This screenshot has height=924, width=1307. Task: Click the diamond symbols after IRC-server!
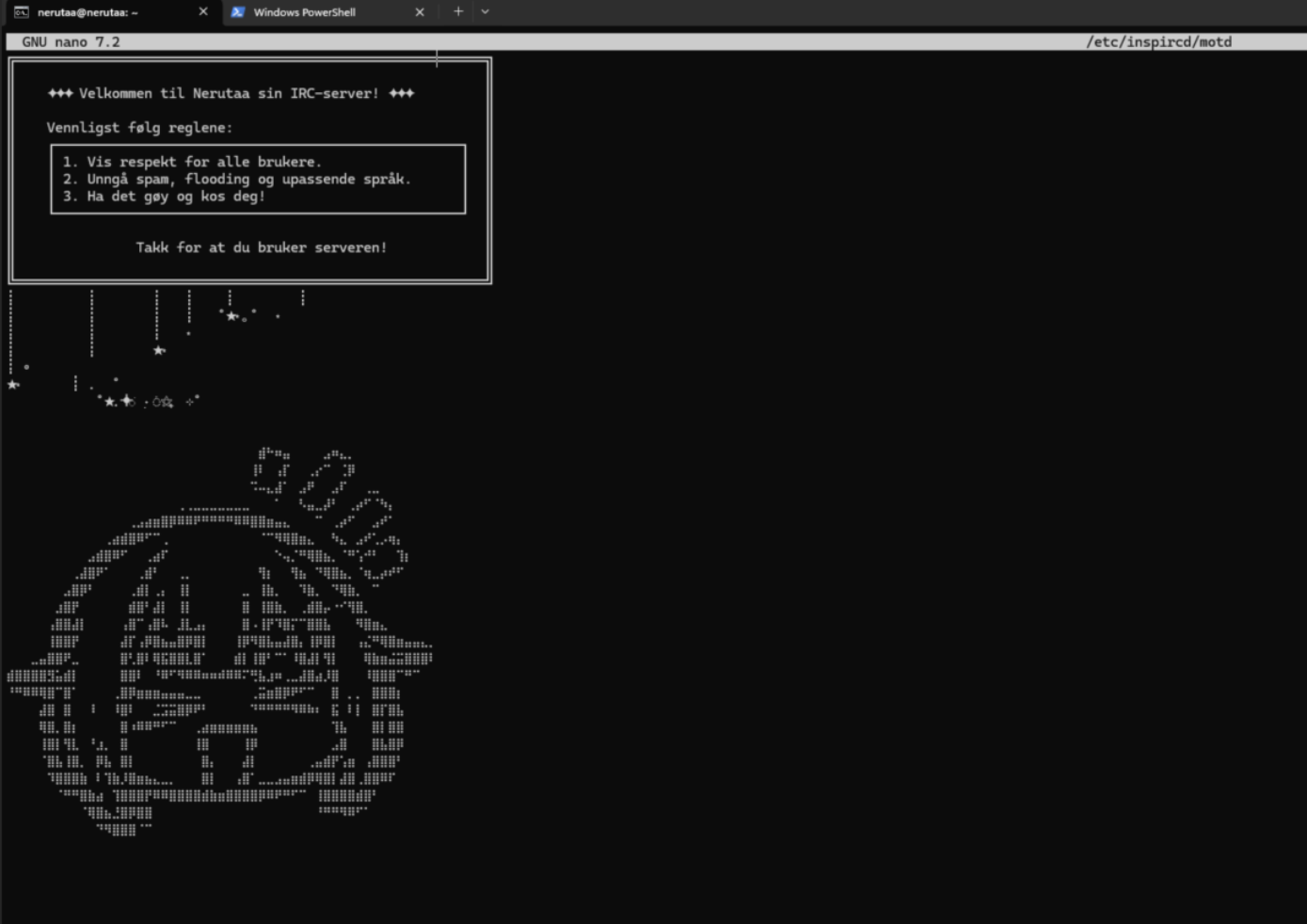[x=402, y=93]
